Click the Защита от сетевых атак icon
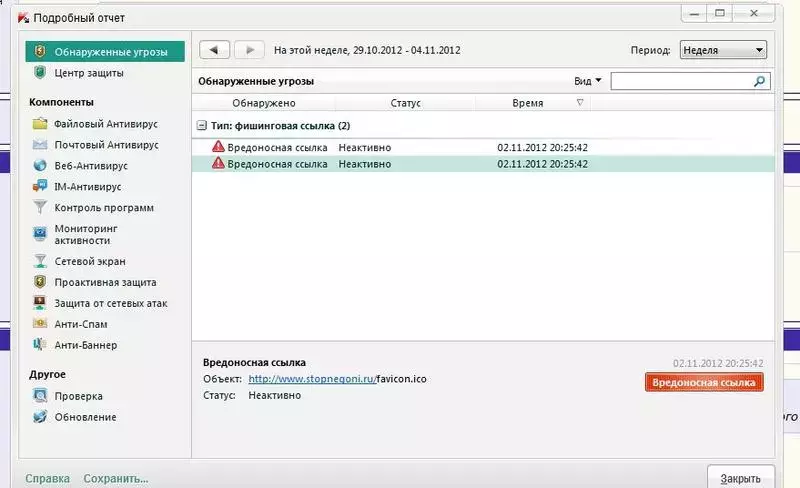This screenshot has height=488, width=800. [40, 303]
